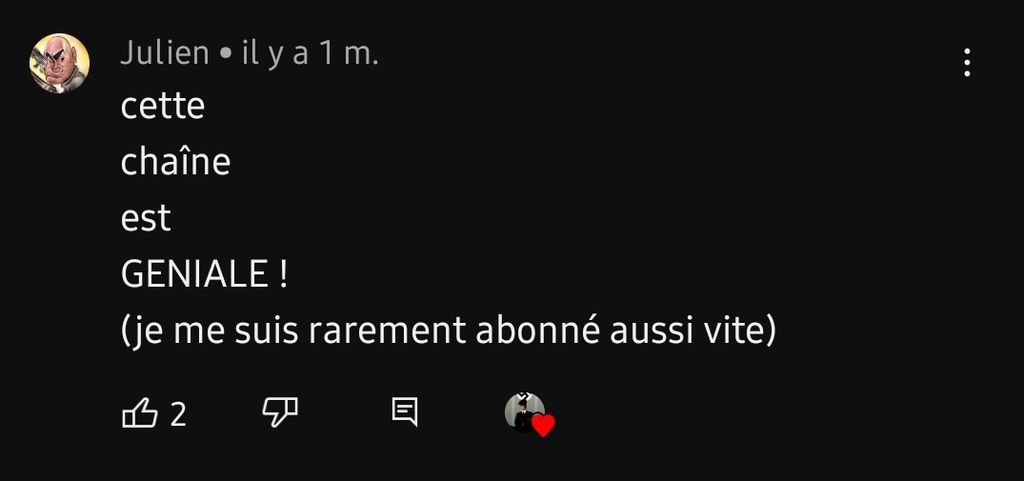Click the word 'rarement' in comment

tap(387, 331)
